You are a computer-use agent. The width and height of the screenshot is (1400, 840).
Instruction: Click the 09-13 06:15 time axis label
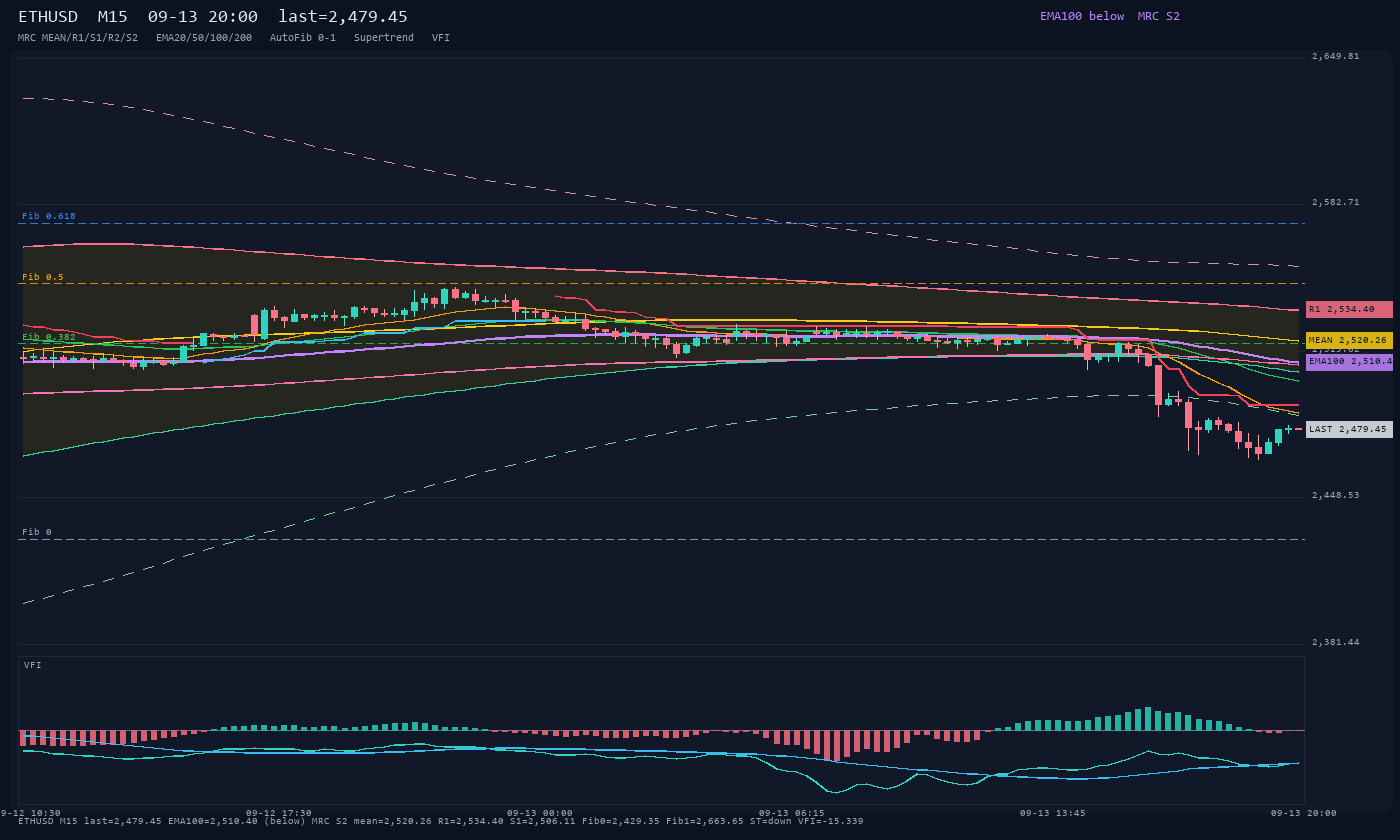792,813
